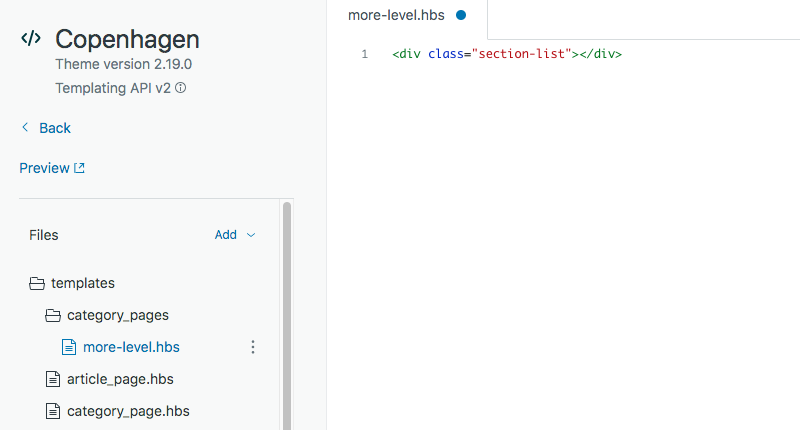This screenshot has width=800, height=430.
Task: Open the Add files dropdown
Action: [x=235, y=235]
